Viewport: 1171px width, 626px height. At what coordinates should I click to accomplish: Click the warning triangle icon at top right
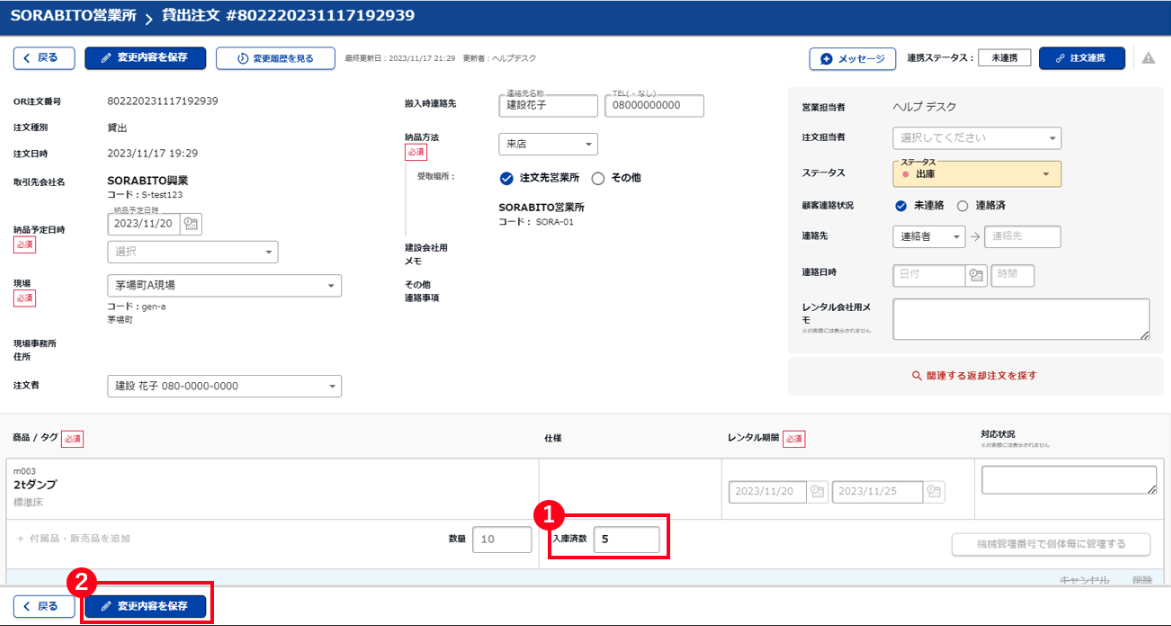(1148, 58)
